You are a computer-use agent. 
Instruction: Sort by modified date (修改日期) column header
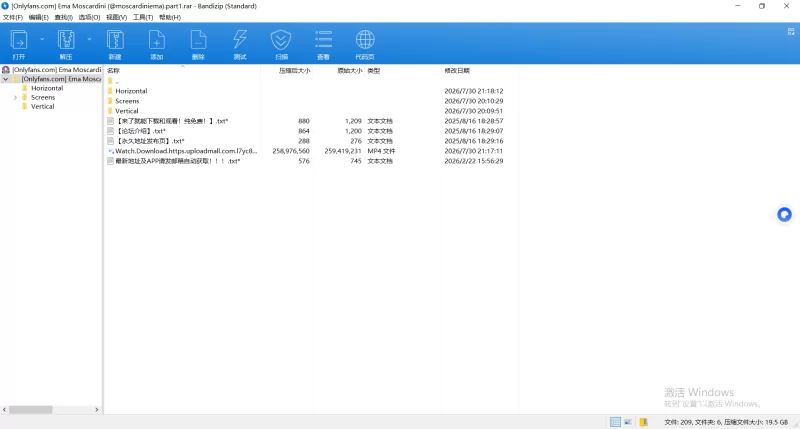pos(457,70)
